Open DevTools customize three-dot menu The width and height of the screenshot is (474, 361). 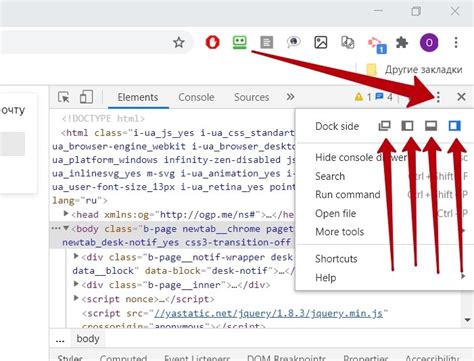pyautogui.click(x=438, y=97)
